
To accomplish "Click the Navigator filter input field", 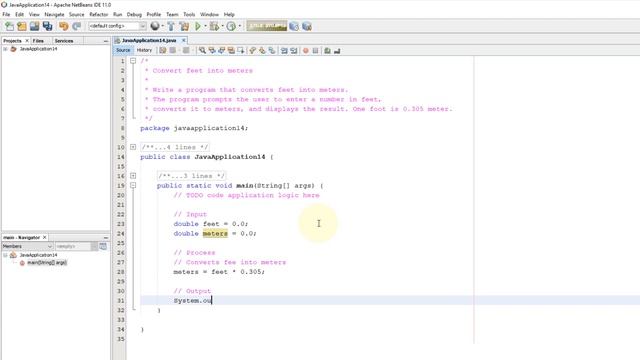I will (x=73, y=246).
